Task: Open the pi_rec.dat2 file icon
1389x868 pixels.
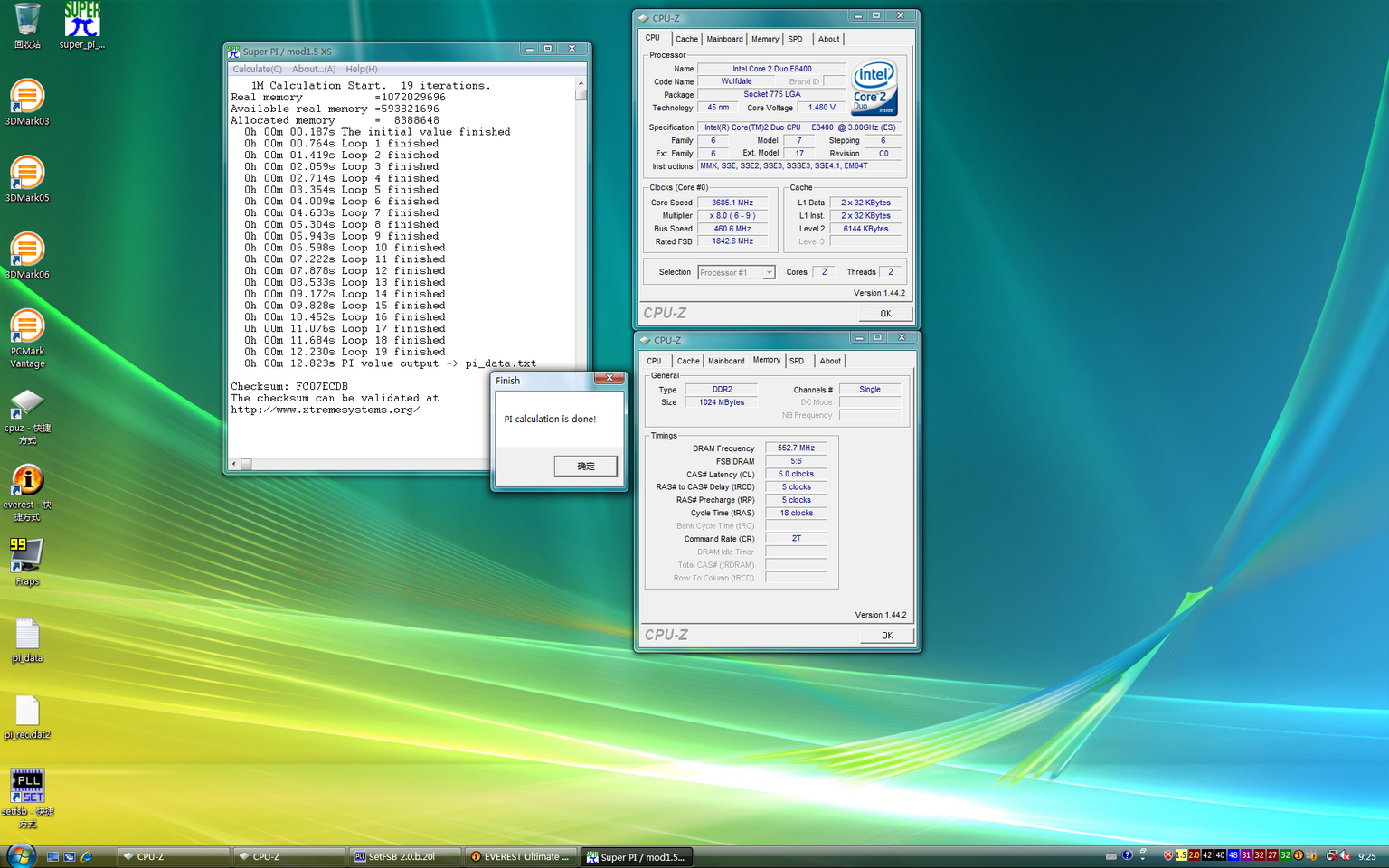Action: coord(27,717)
